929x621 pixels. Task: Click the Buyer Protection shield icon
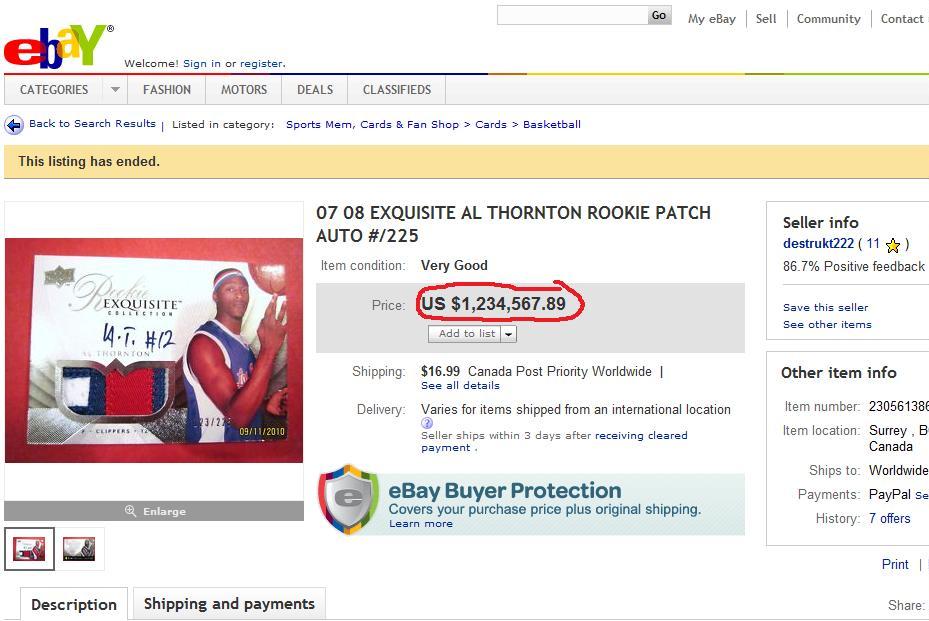[348, 500]
